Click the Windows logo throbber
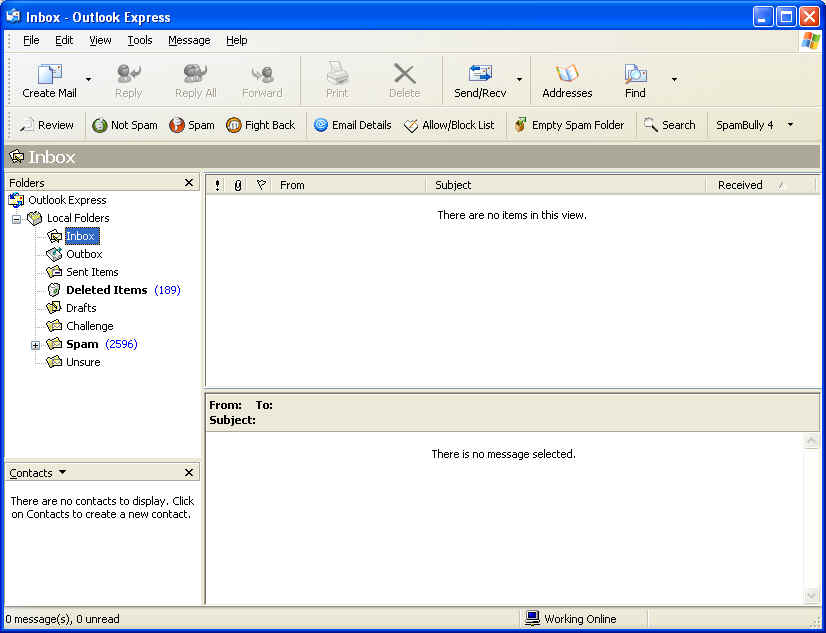826x633 pixels. coord(810,41)
